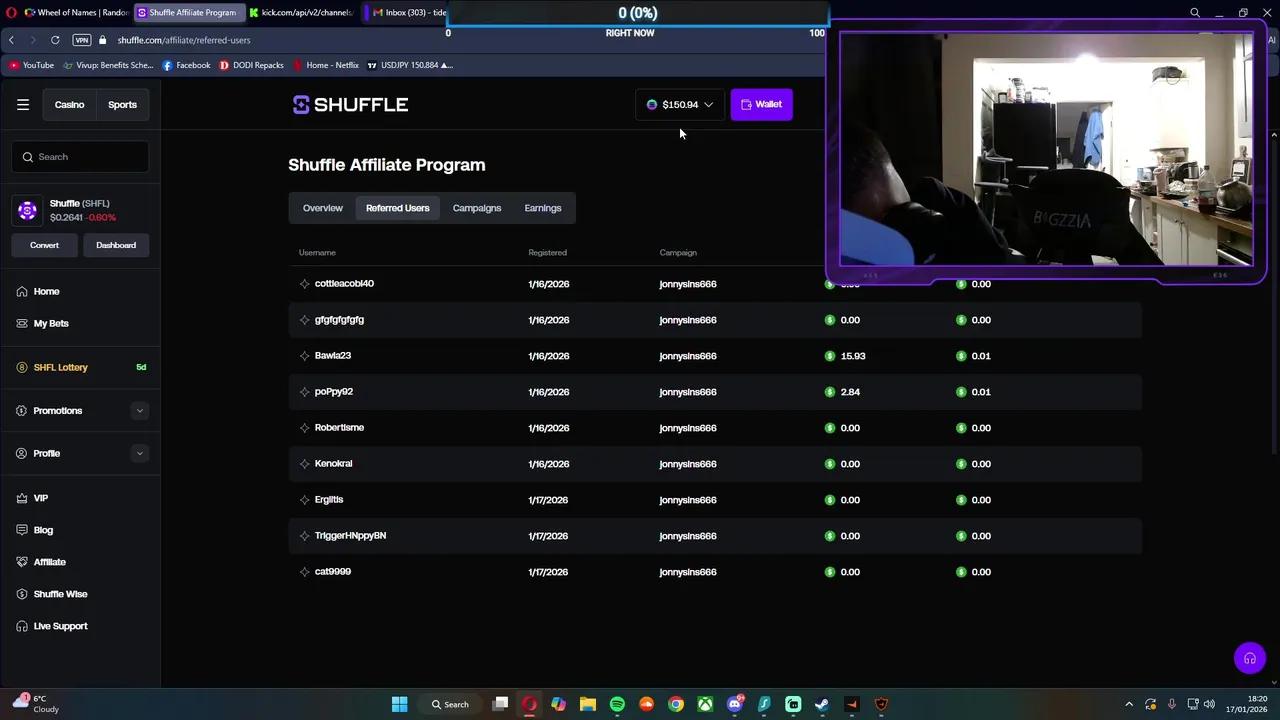Click the sidebar Search field
1280x720 pixels.
pos(80,156)
